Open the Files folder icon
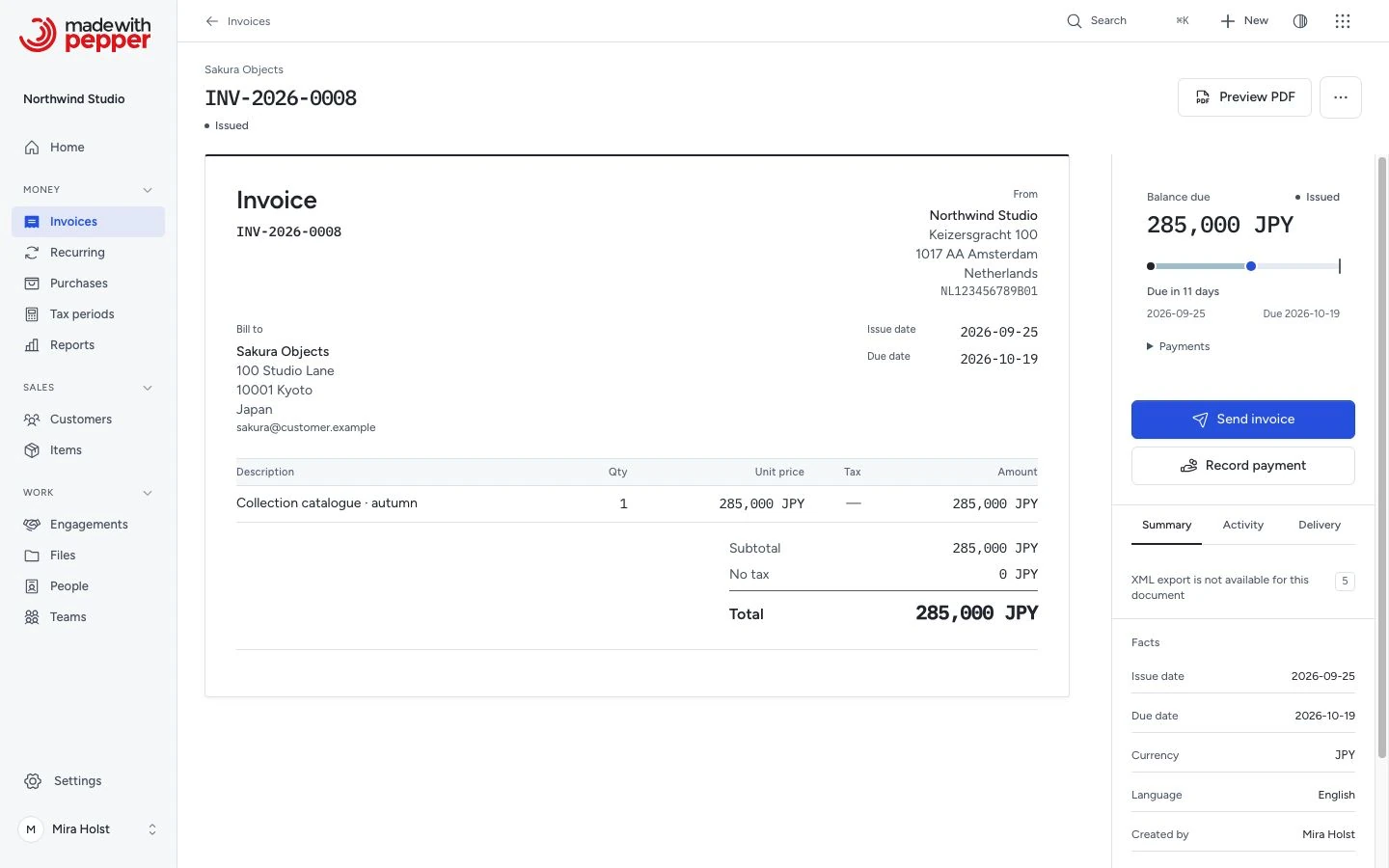This screenshot has width=1389, height=868. (x=32, y=556)
